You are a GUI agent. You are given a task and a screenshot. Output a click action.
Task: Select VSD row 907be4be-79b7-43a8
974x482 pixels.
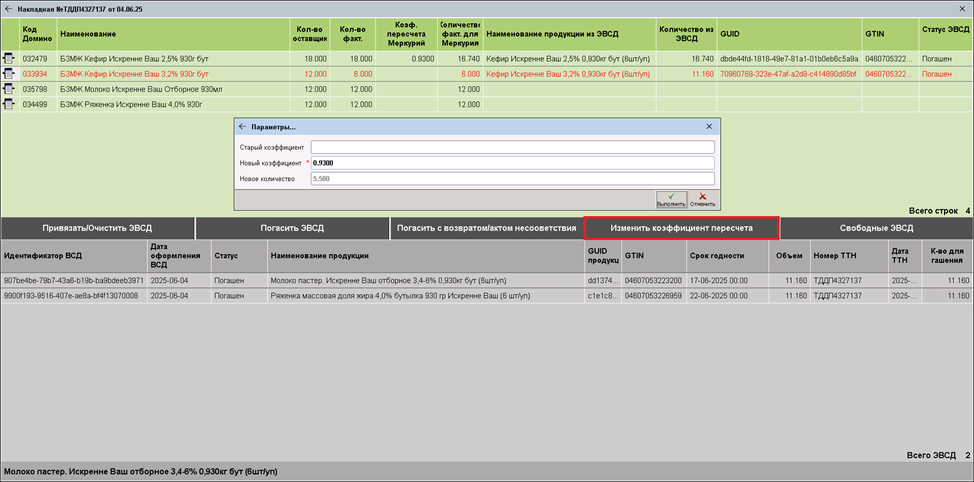pyautogui.click(x=486, y=280)
